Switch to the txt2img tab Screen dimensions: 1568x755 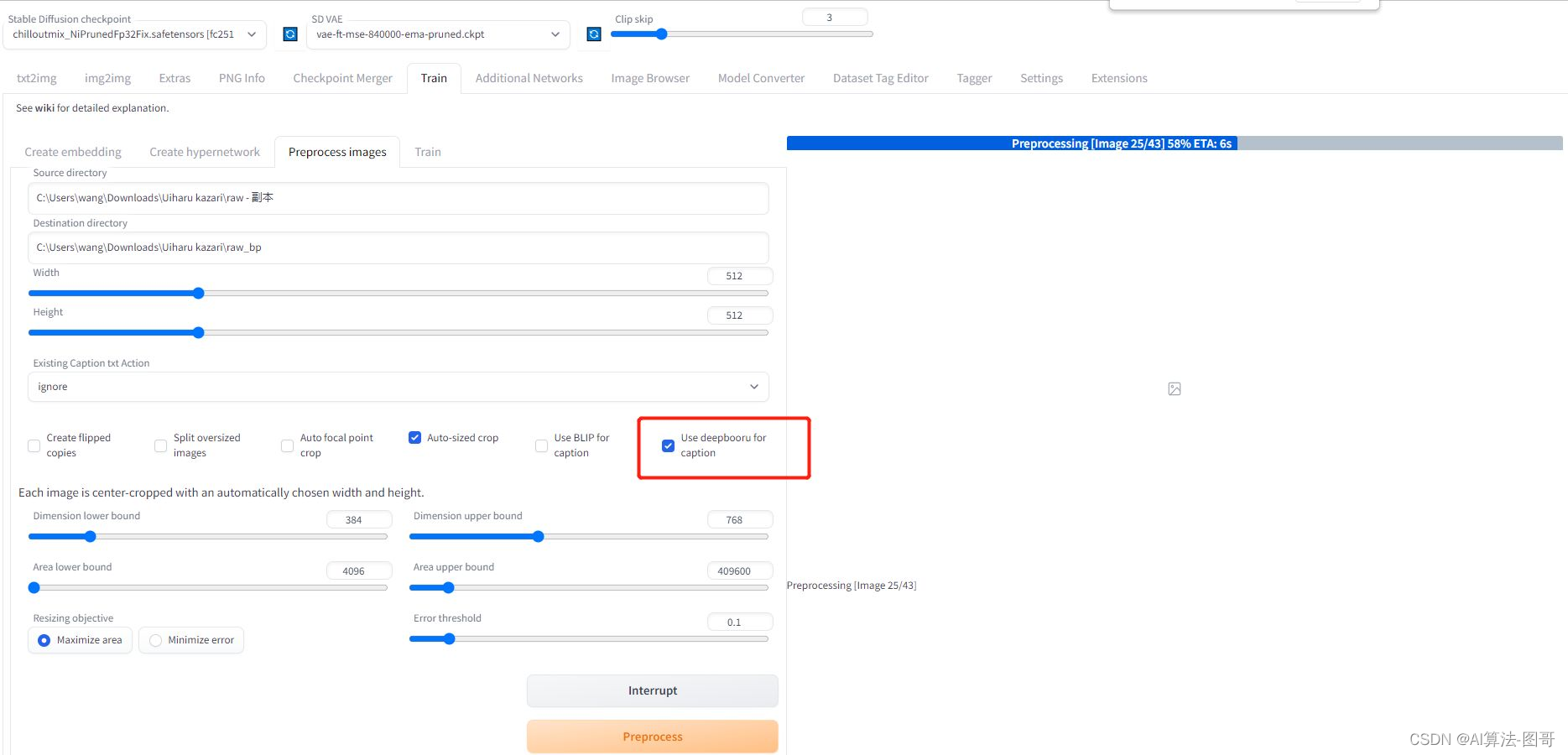(x=37, y=78)
